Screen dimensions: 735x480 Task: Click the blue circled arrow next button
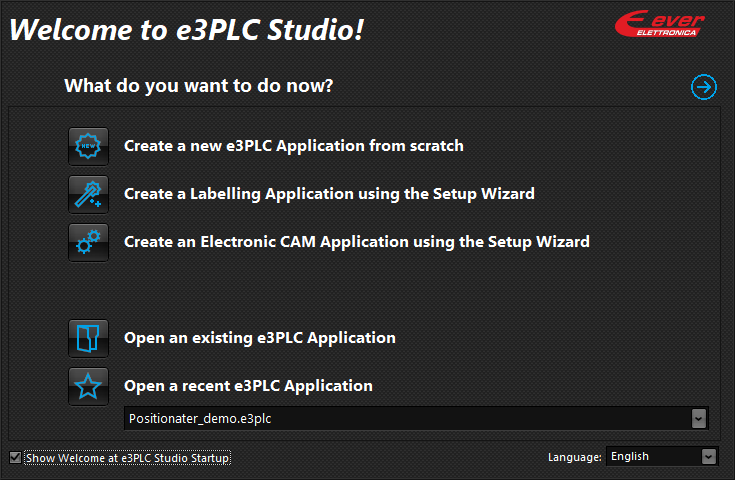(704, 87)
